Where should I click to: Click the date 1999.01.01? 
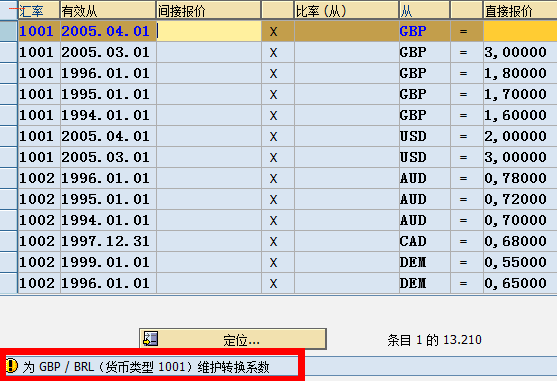106,262
